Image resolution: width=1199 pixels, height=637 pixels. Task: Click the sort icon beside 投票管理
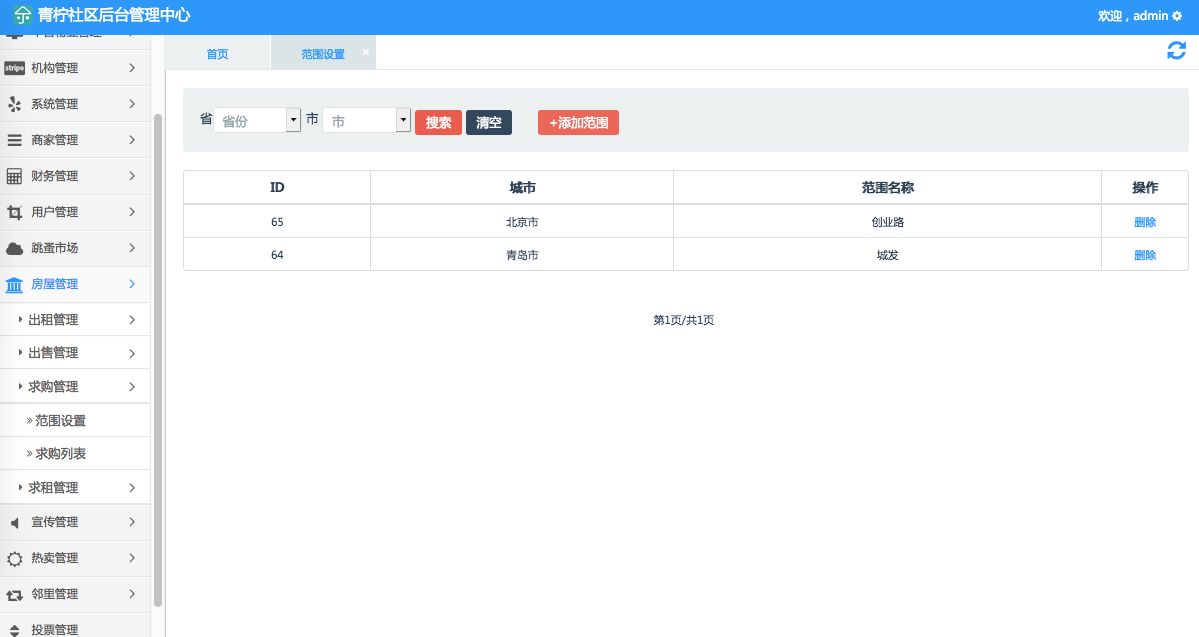15,630
